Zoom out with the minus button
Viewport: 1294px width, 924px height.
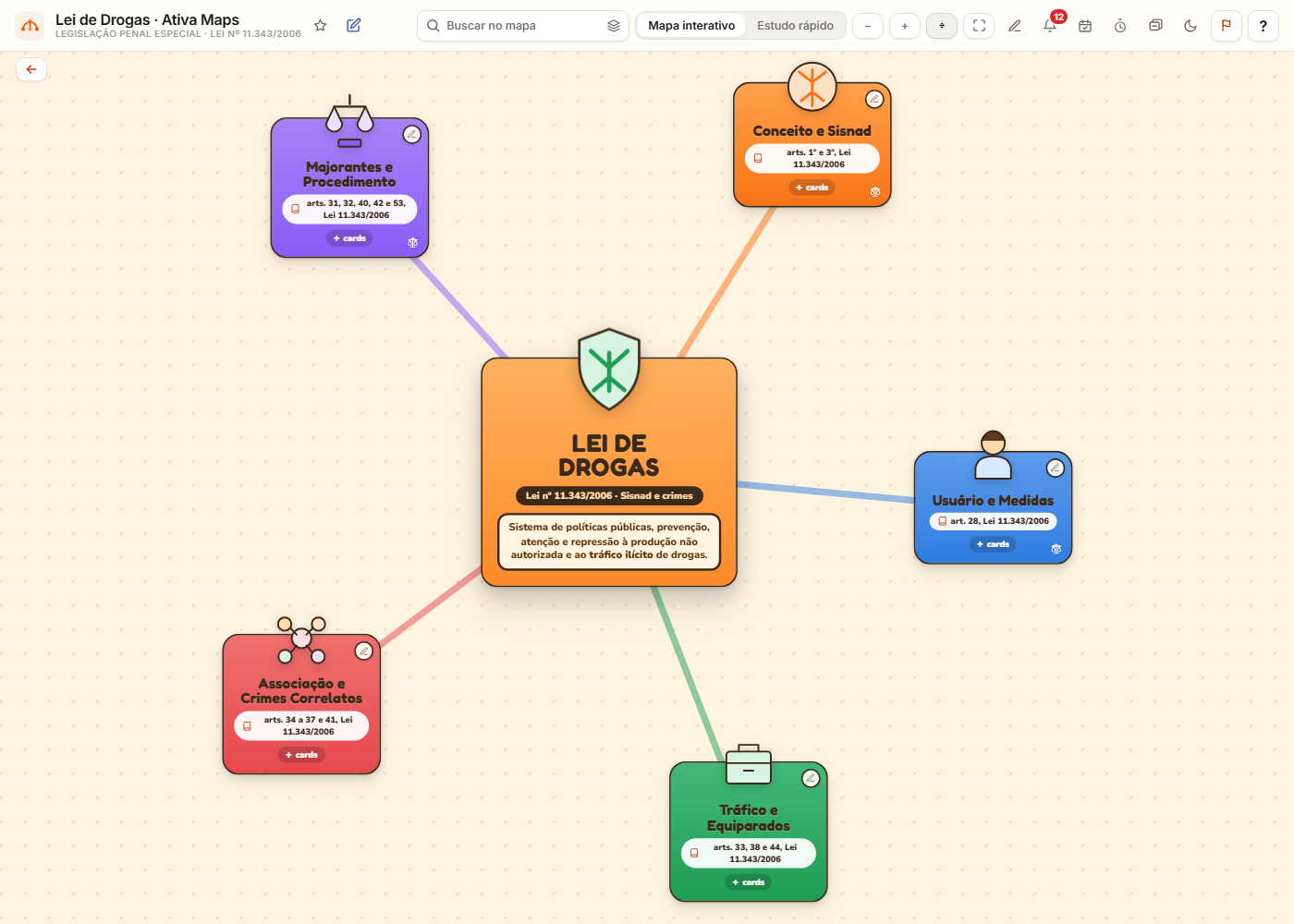point(868,26)
